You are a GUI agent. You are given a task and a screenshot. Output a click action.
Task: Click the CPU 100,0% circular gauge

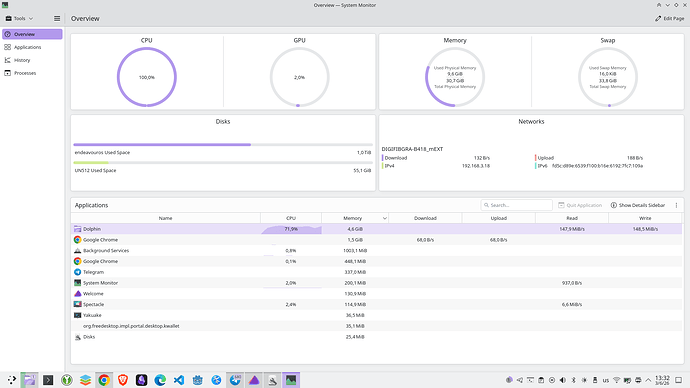pos(147,77)
